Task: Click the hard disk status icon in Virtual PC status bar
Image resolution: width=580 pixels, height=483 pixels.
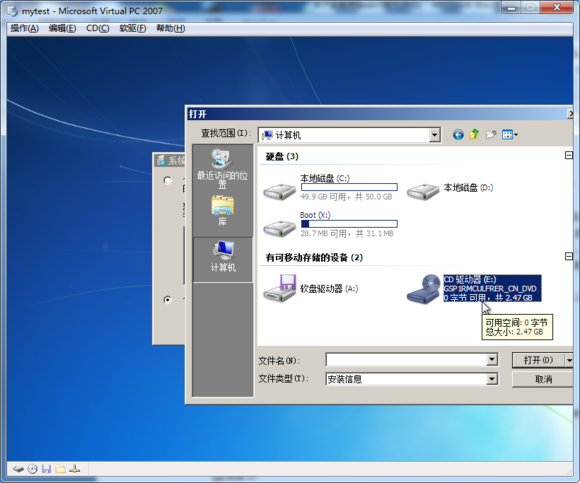Action: 18,469
